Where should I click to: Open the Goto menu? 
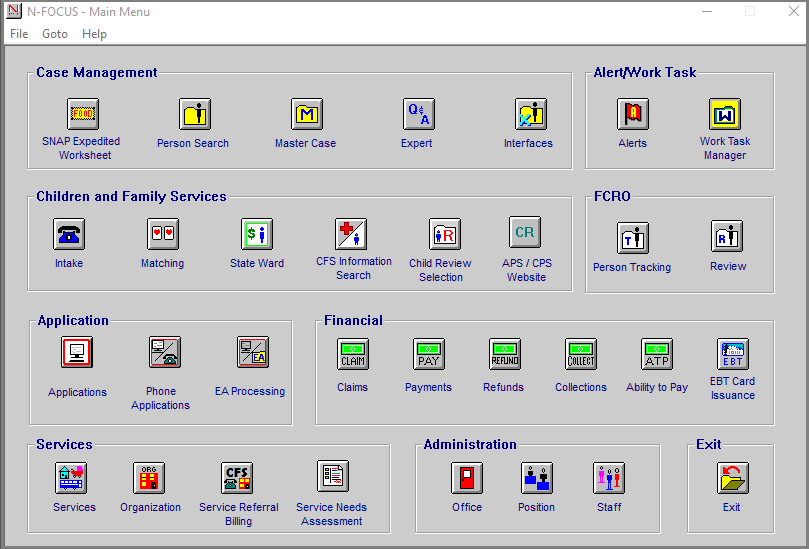[55, 34]
